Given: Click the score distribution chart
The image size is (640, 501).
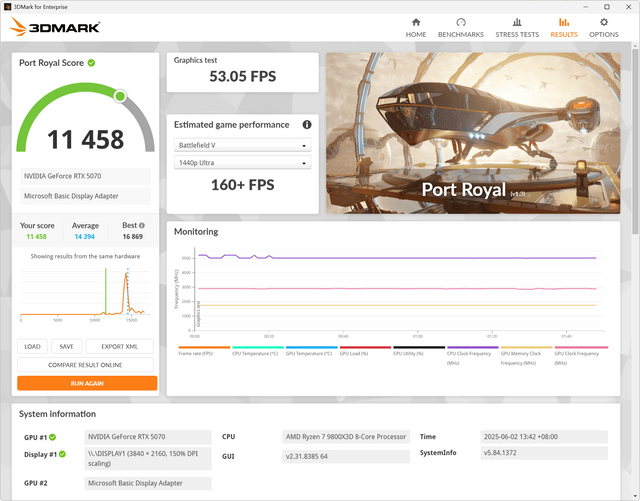Looking at the screenshot, I should [x=85, y=293].
